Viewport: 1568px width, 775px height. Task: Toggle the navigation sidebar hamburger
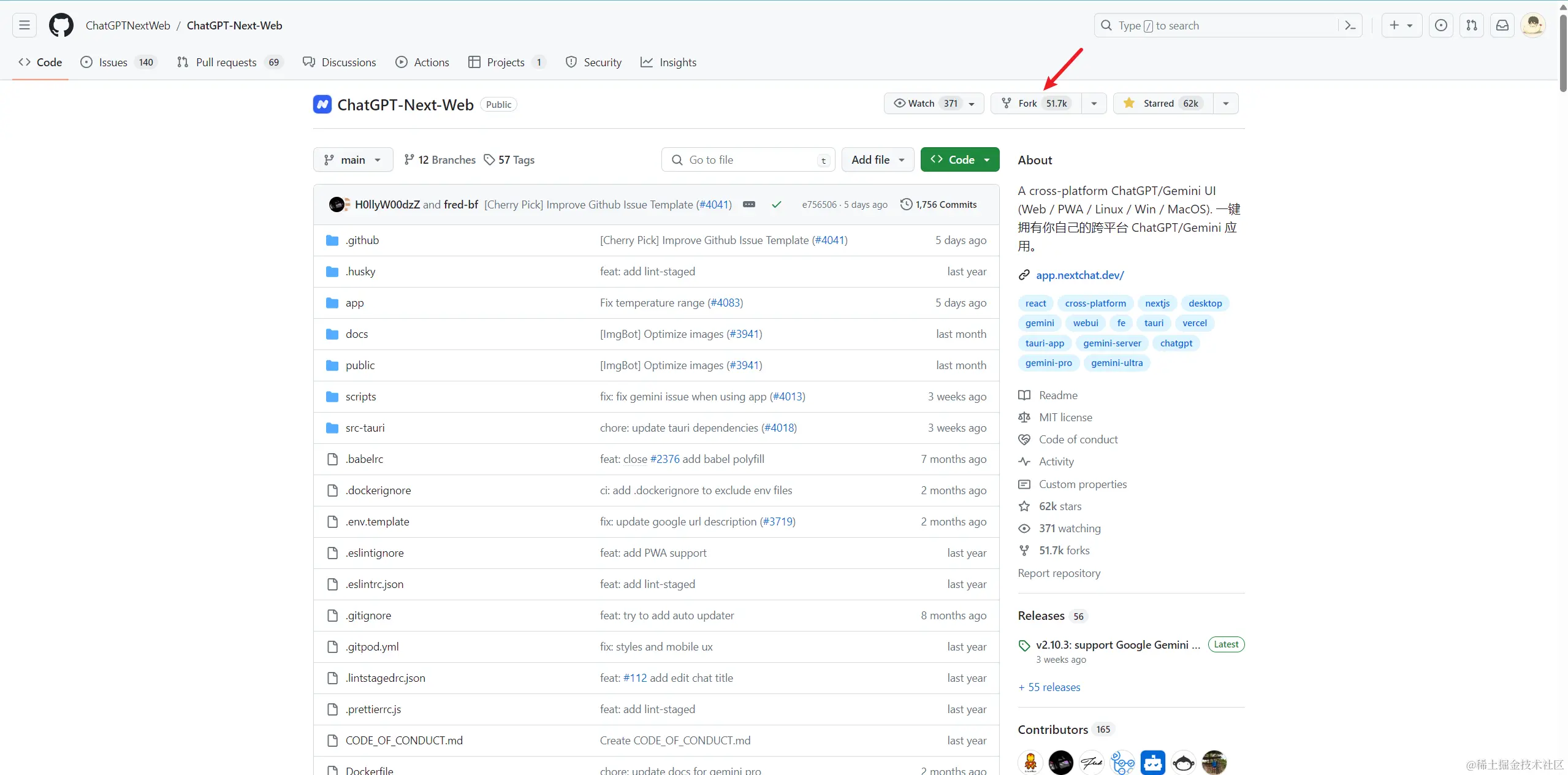pos(23,25)
